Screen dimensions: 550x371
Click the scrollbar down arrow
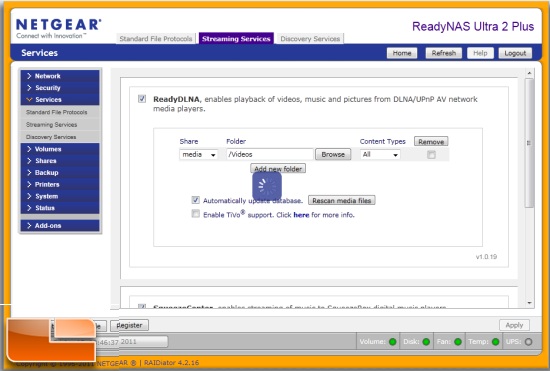pos(529,303)
